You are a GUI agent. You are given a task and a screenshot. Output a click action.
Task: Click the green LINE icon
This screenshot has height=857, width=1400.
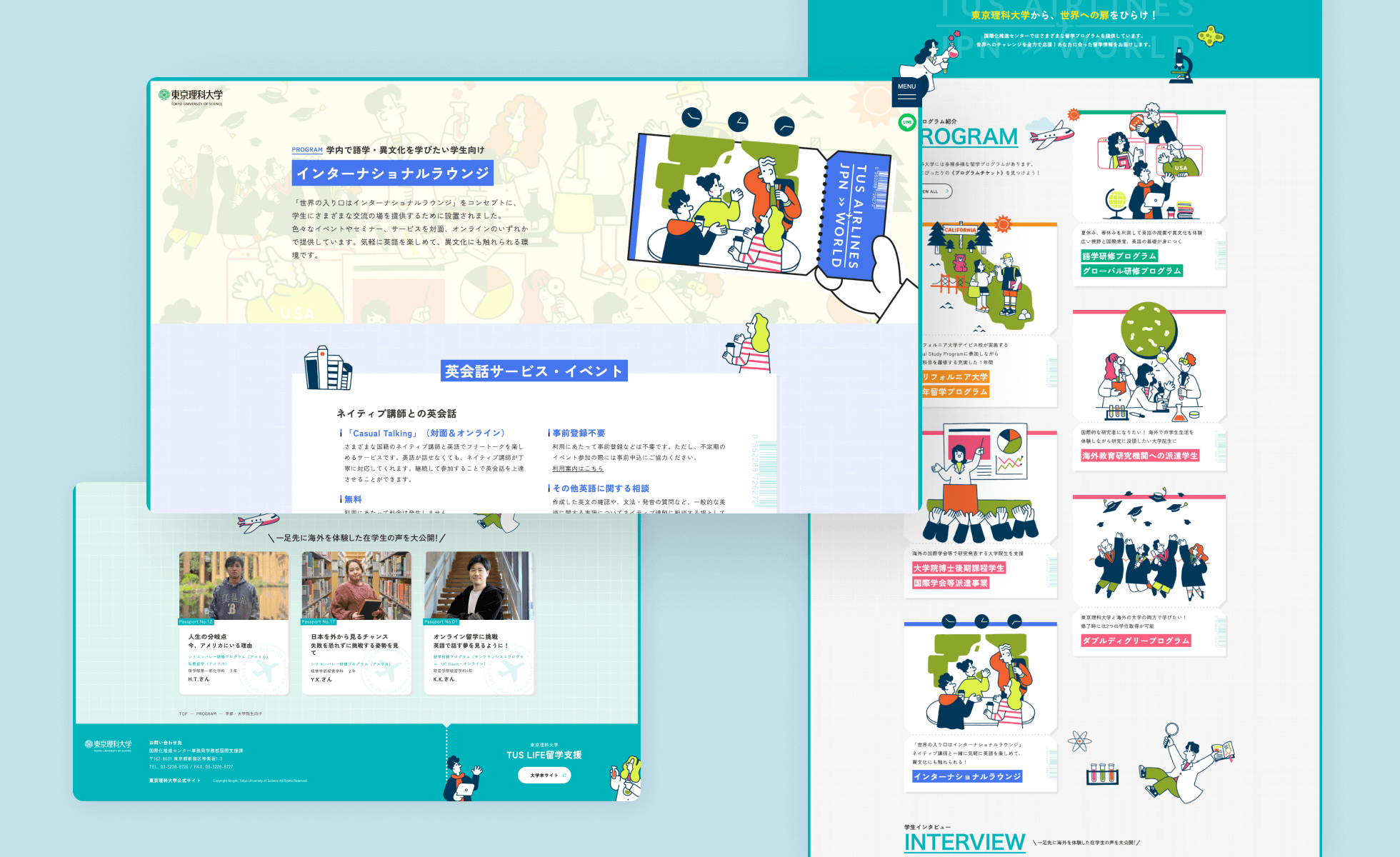point(907,122)
